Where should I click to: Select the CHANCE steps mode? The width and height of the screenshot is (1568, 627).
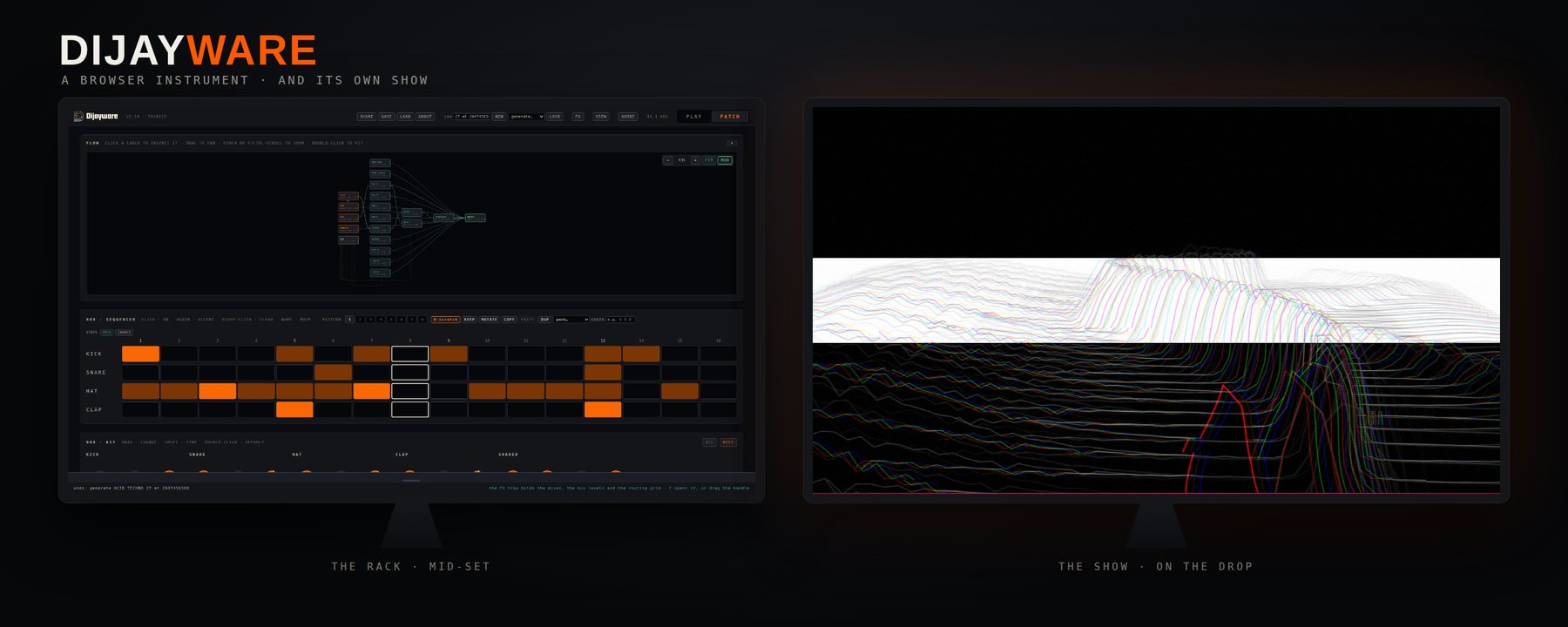point(125,333)
